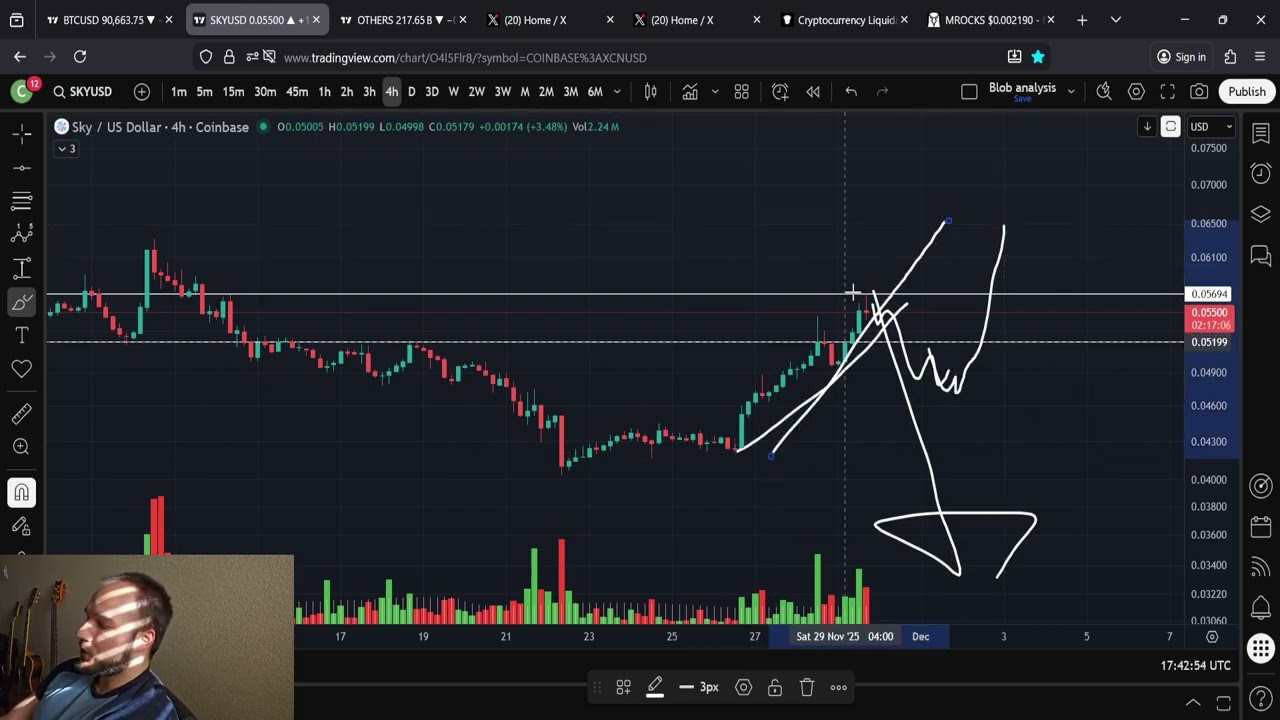Maximize the bottom panel
1280x720 pixels.
1223,702
